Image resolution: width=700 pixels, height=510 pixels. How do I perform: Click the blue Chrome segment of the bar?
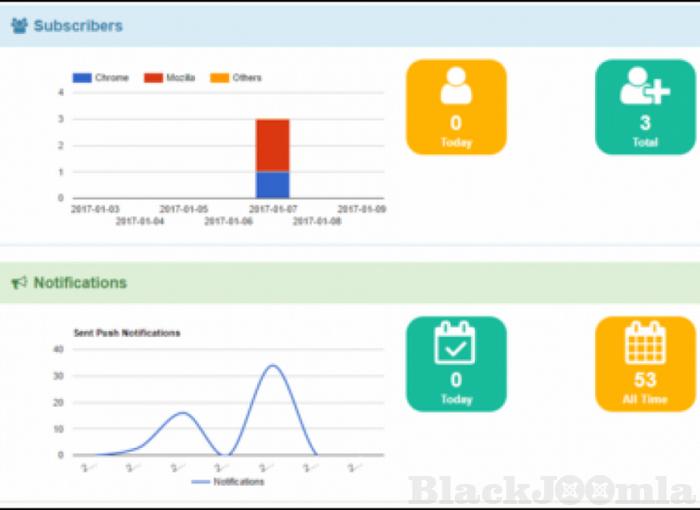point(272,185)
